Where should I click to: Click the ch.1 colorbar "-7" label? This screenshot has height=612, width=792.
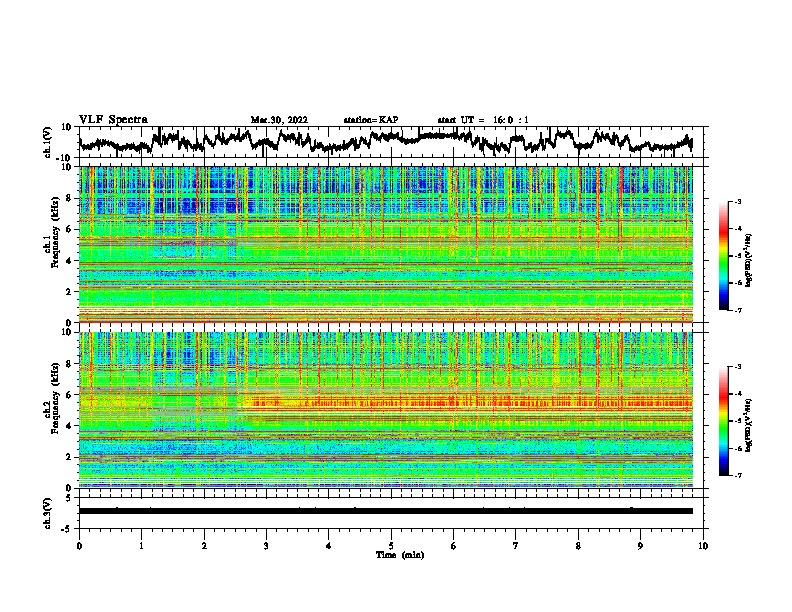pyautogui.click(x=738, y=310)
